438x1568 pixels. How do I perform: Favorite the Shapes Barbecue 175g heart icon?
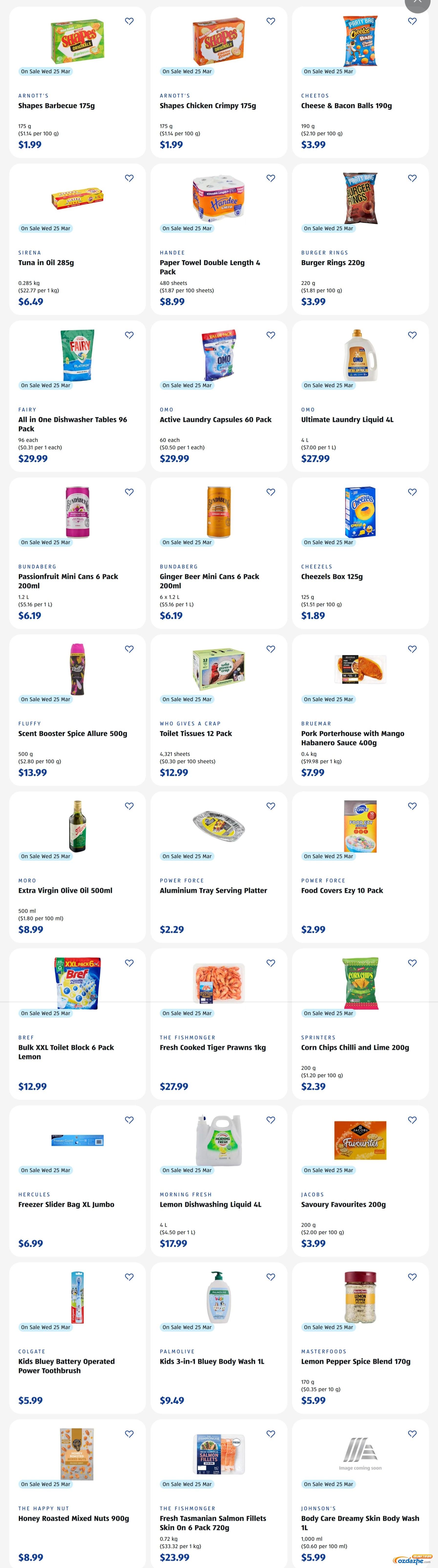click(129, 21)
